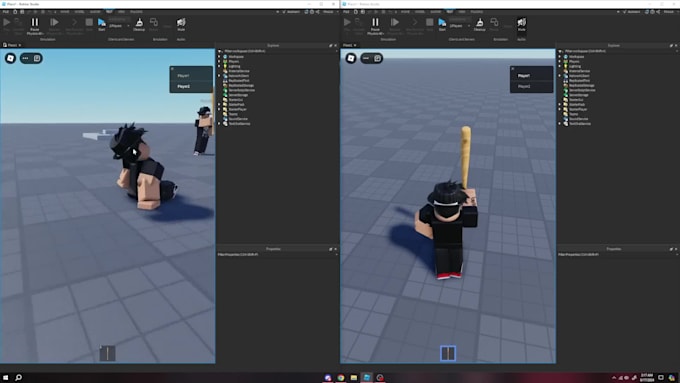Expand StarterPack in the right Explorer
Screen dimensions: 680x383
click(x=560, y=104)
